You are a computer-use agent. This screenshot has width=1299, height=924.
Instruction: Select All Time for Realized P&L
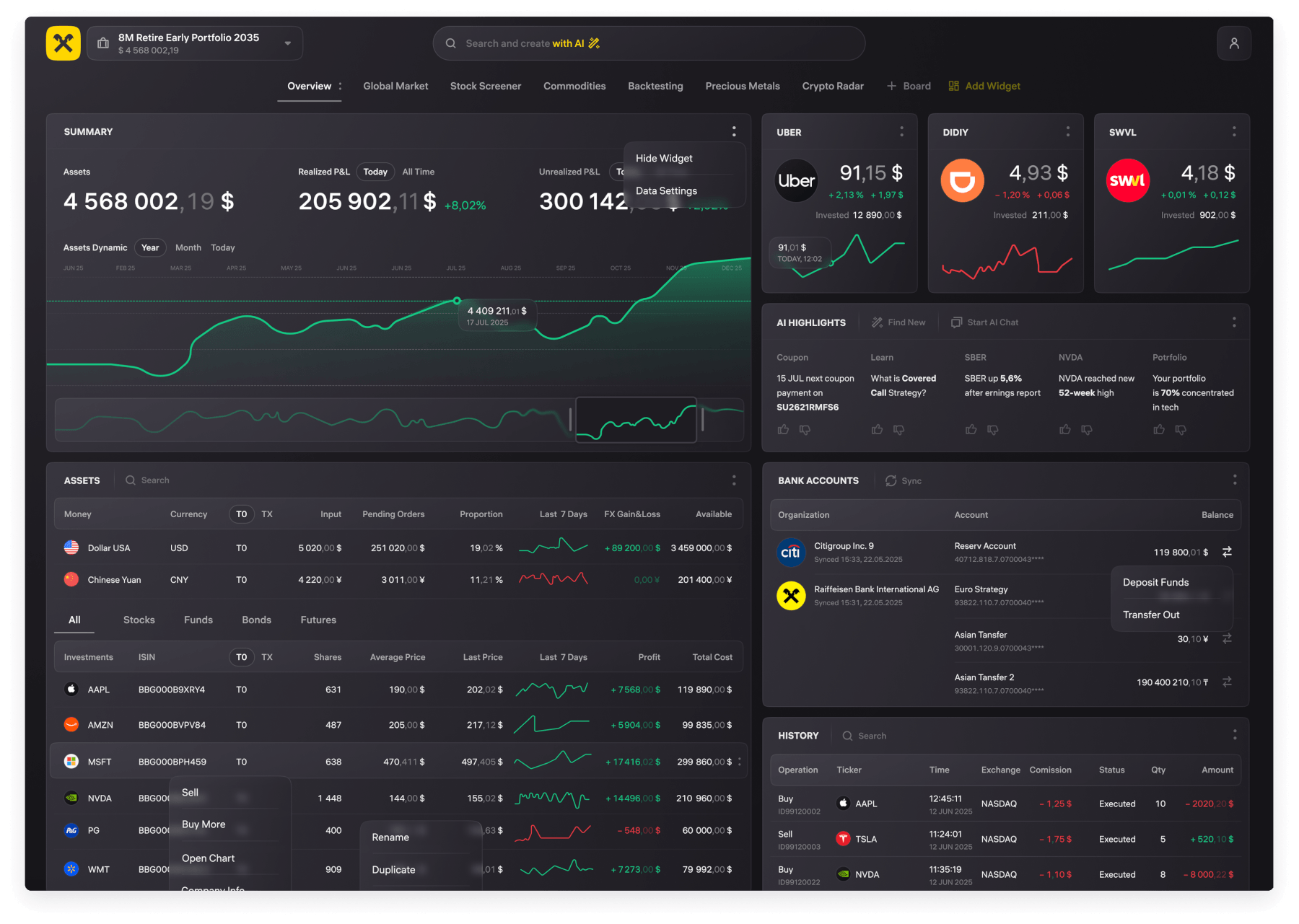419,172
